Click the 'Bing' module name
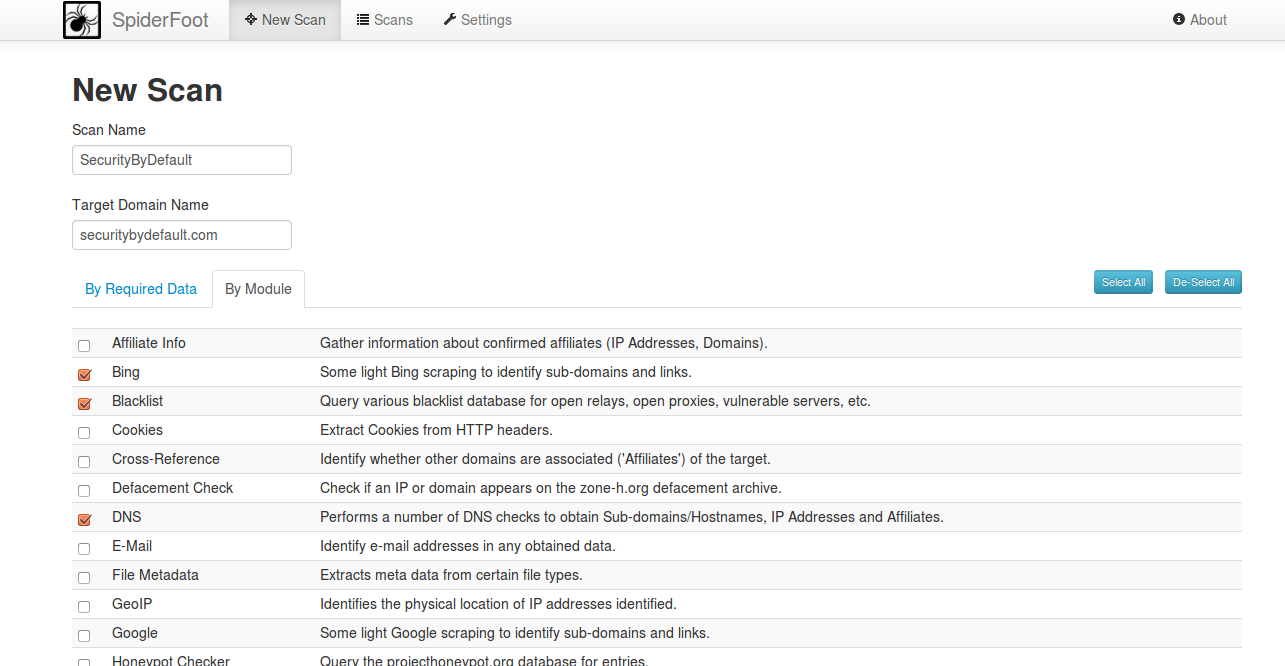 coord(126,372)
